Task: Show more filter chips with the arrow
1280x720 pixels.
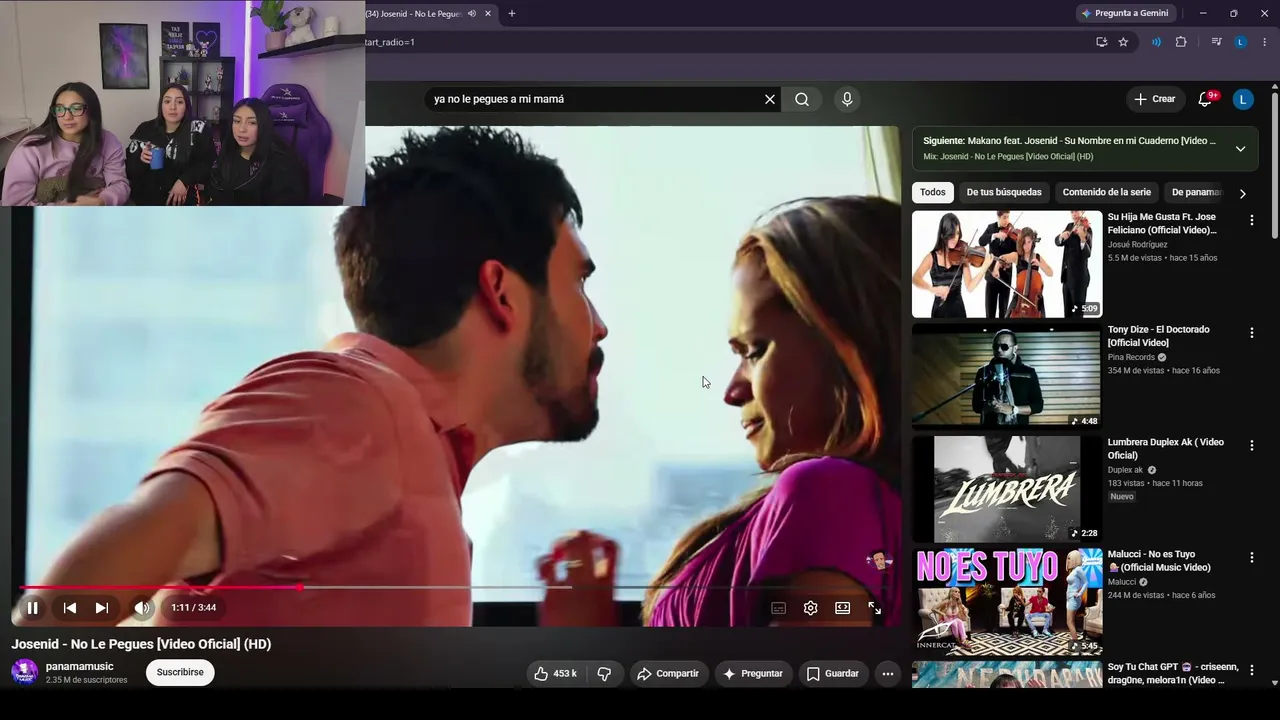Action: (1243, 193)
